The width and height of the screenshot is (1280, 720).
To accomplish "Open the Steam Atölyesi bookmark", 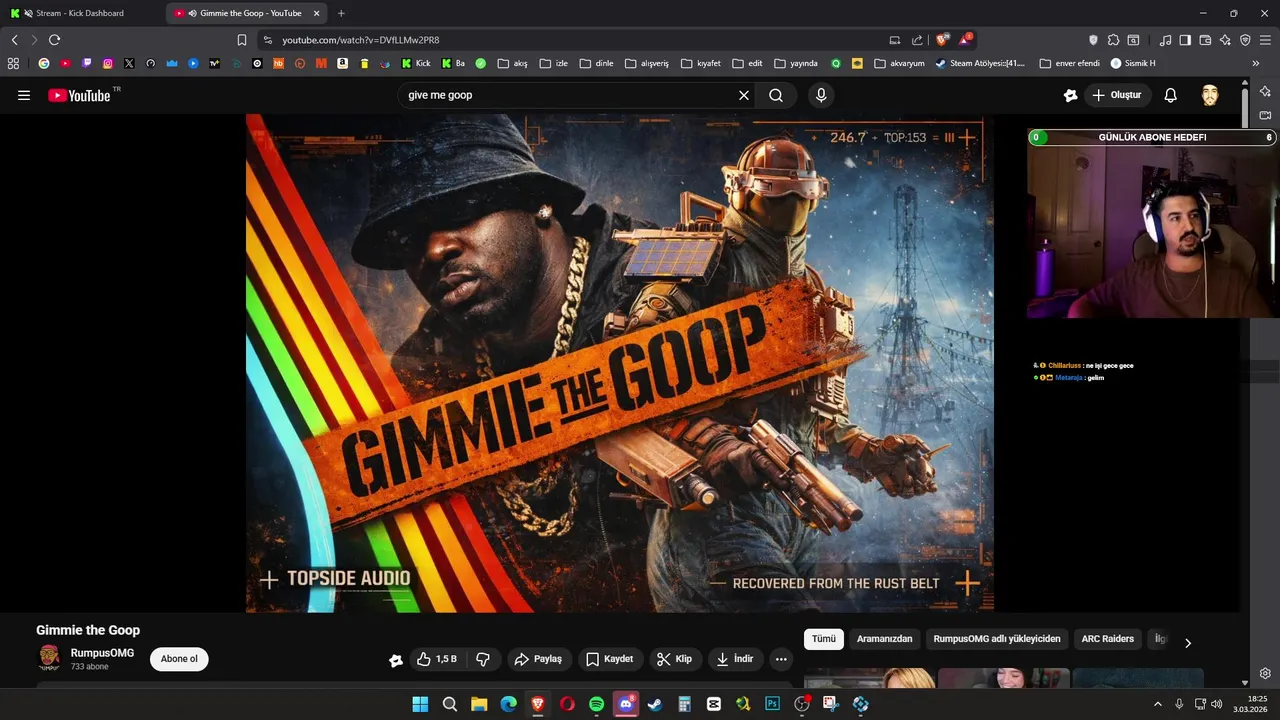I will tap(980, 63).
